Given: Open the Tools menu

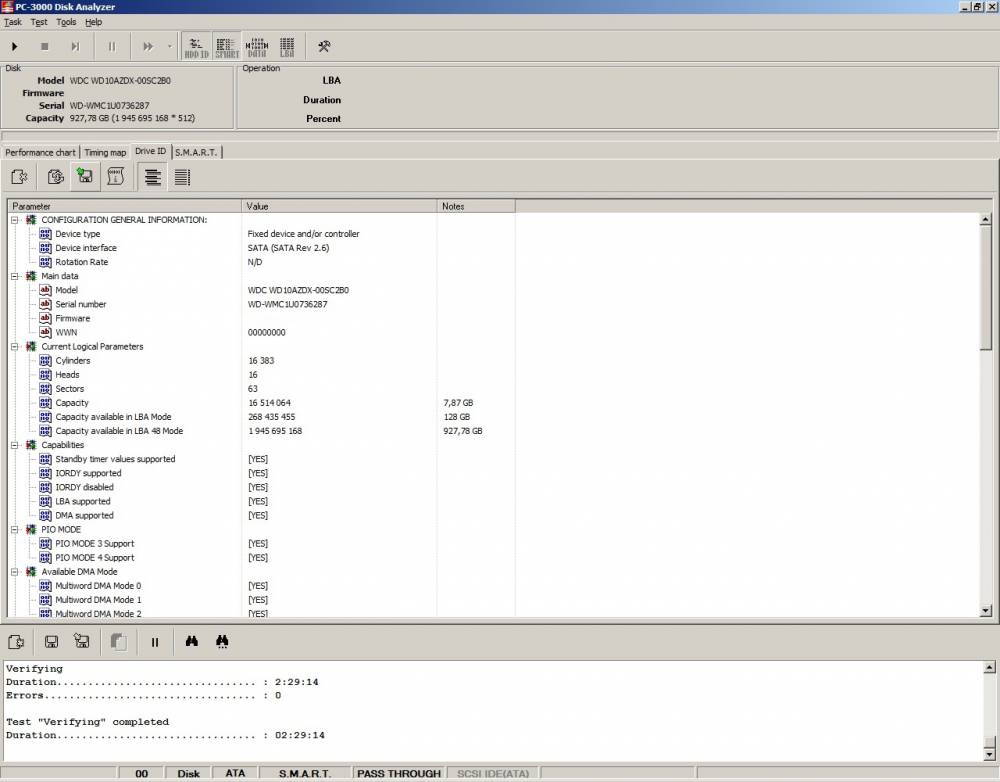Looking at the screenshot, I should tap(66, 22).
